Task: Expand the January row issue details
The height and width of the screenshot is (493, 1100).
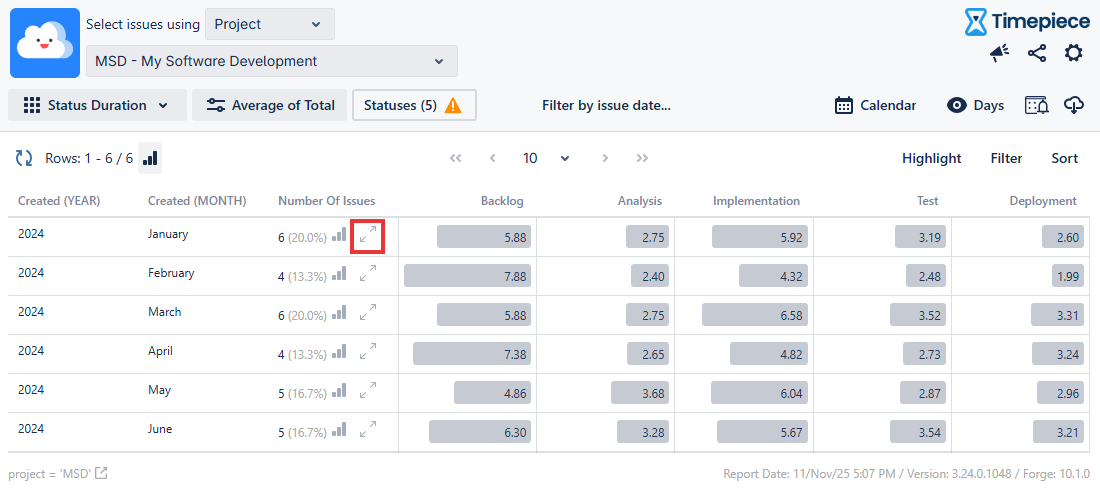Action: tap(368, 235)
